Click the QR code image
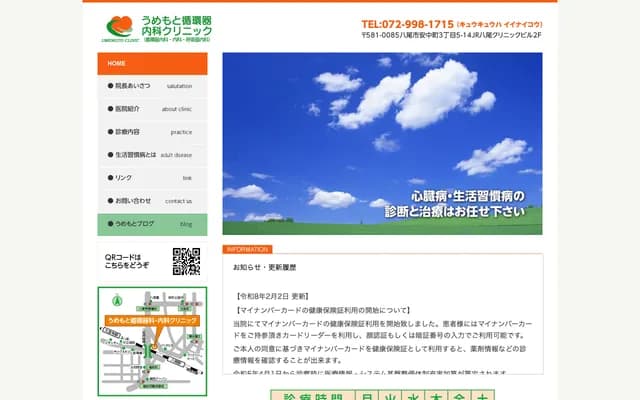 186,262
